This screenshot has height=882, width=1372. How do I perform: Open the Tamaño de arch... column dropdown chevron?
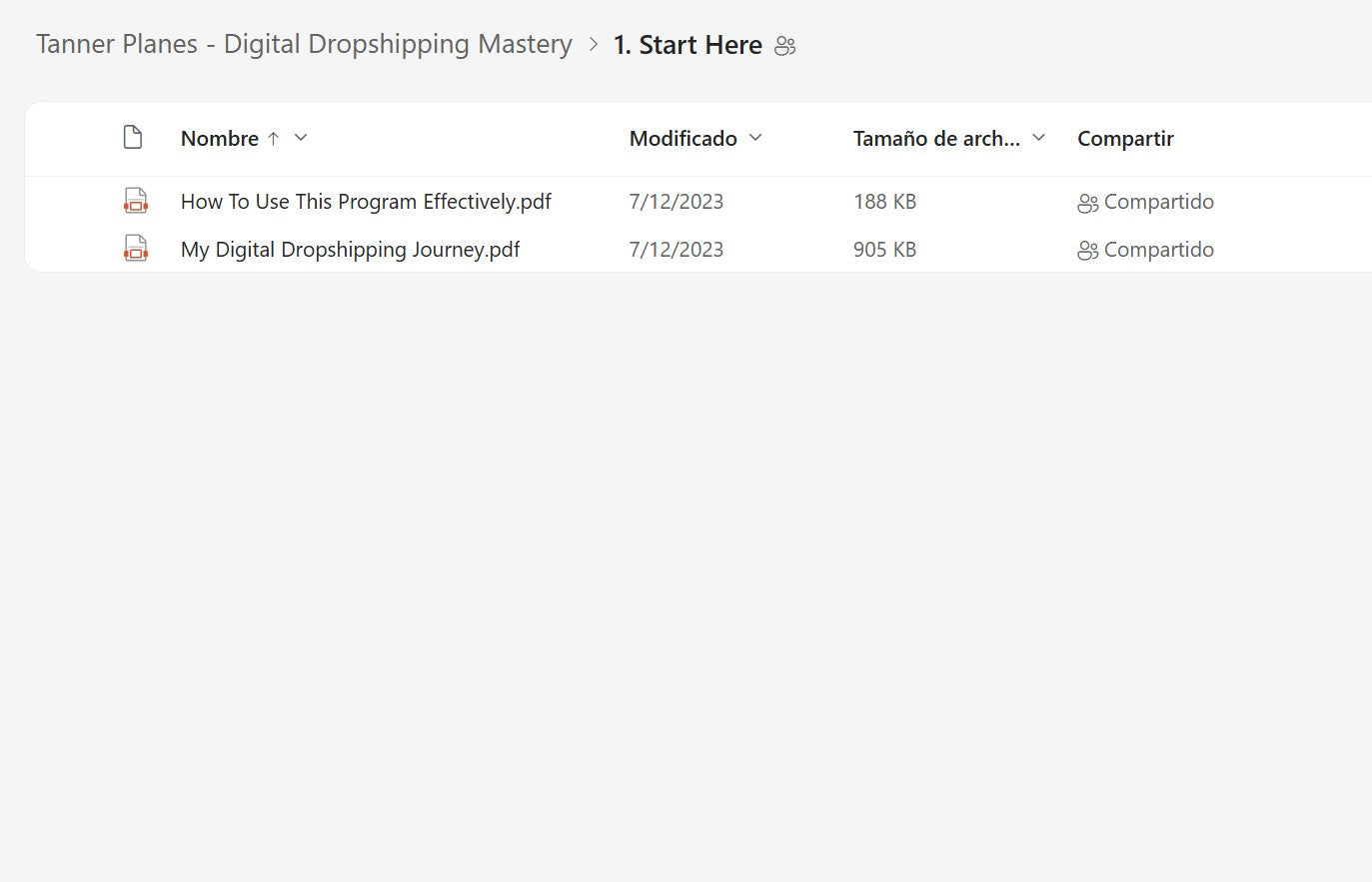tap(1038, 138)
